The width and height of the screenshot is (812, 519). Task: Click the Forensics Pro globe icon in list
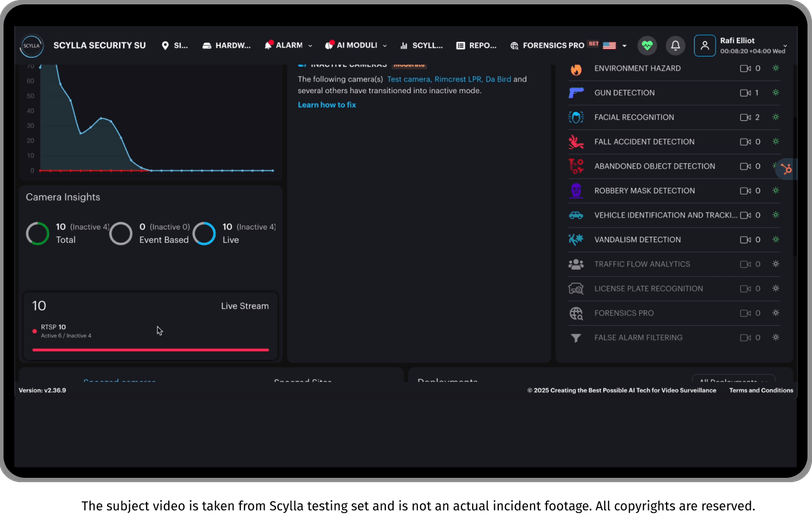click(576, 313)
